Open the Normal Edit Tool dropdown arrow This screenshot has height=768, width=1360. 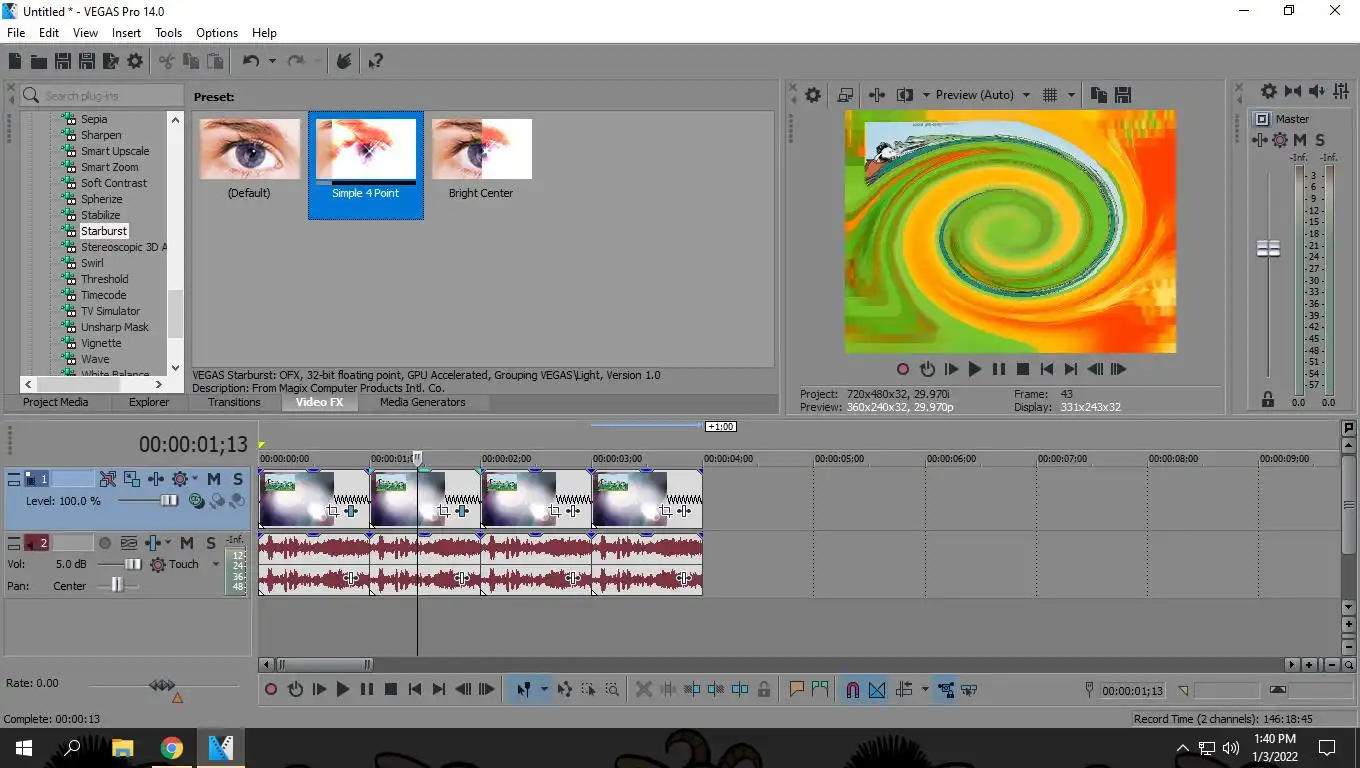(544, 689)
